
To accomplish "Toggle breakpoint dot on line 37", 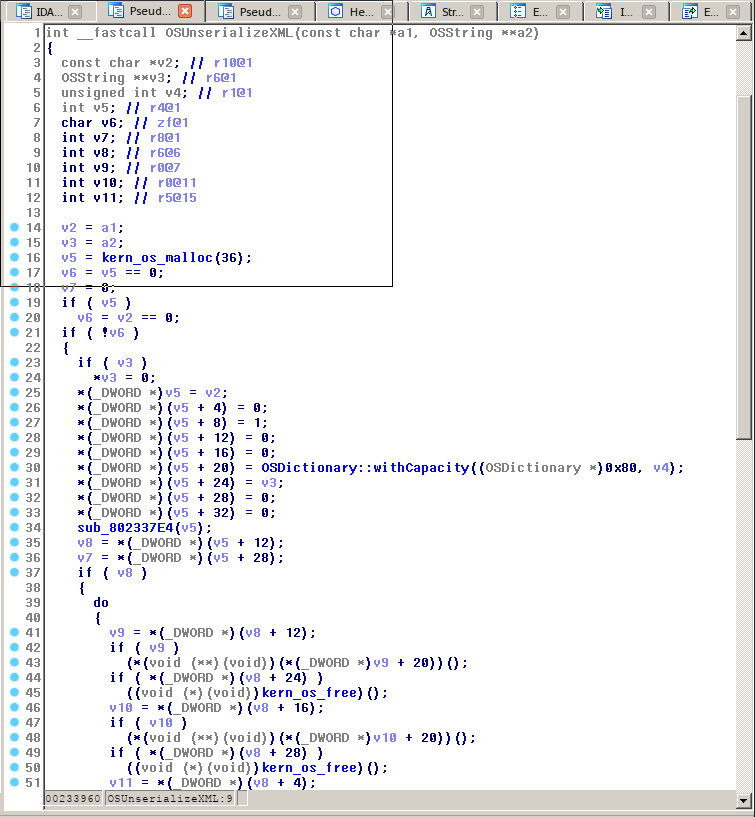I will point(15,573).
